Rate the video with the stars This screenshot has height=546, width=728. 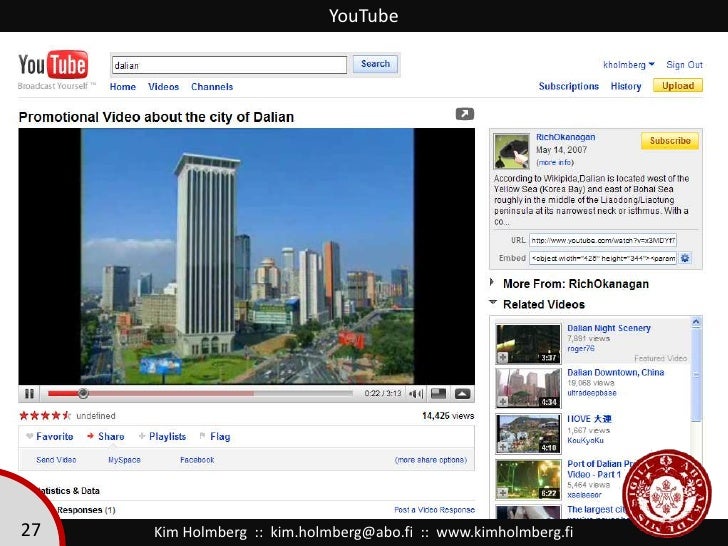45,416
